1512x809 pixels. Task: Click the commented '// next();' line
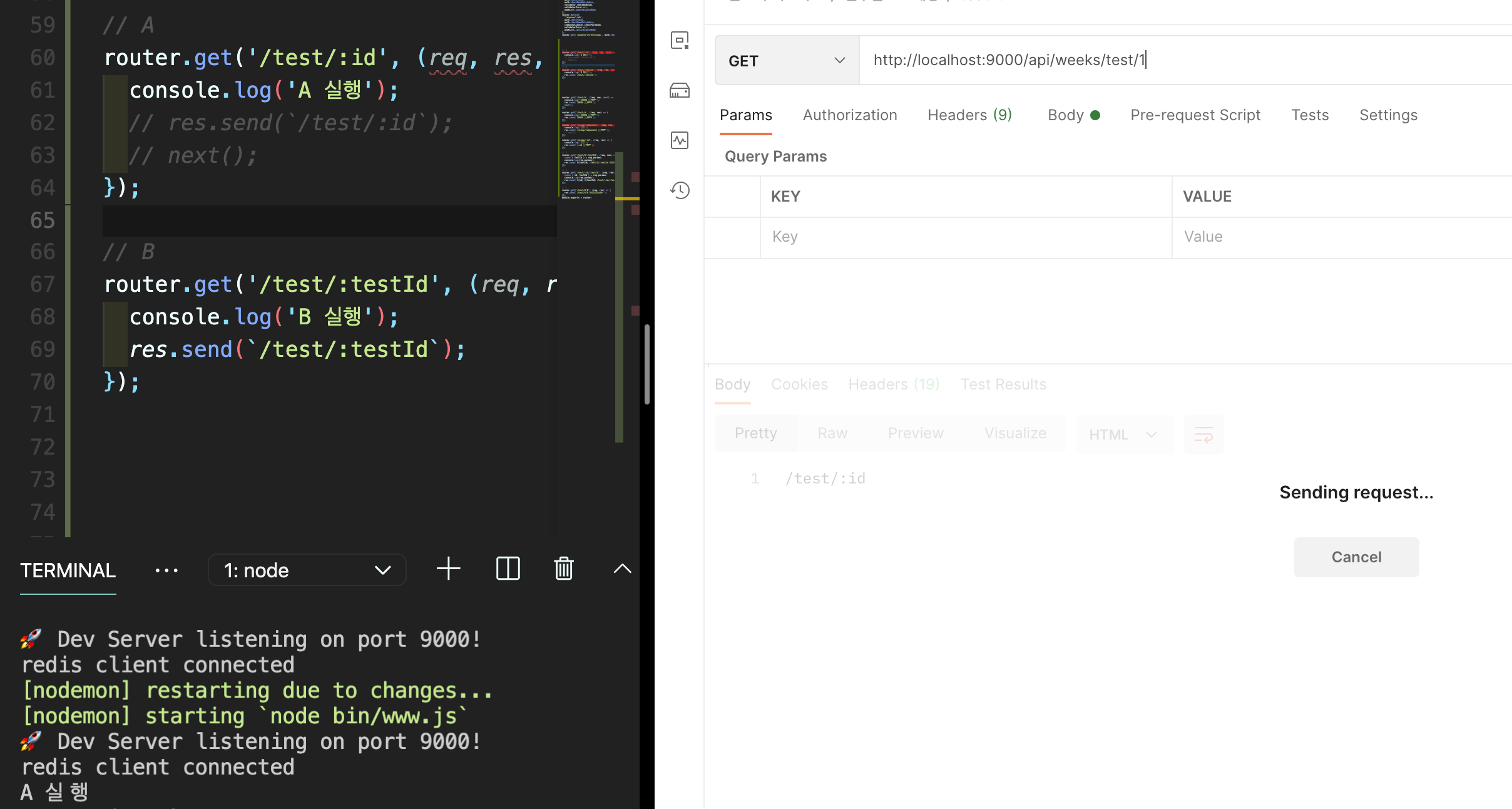[193, 155]
